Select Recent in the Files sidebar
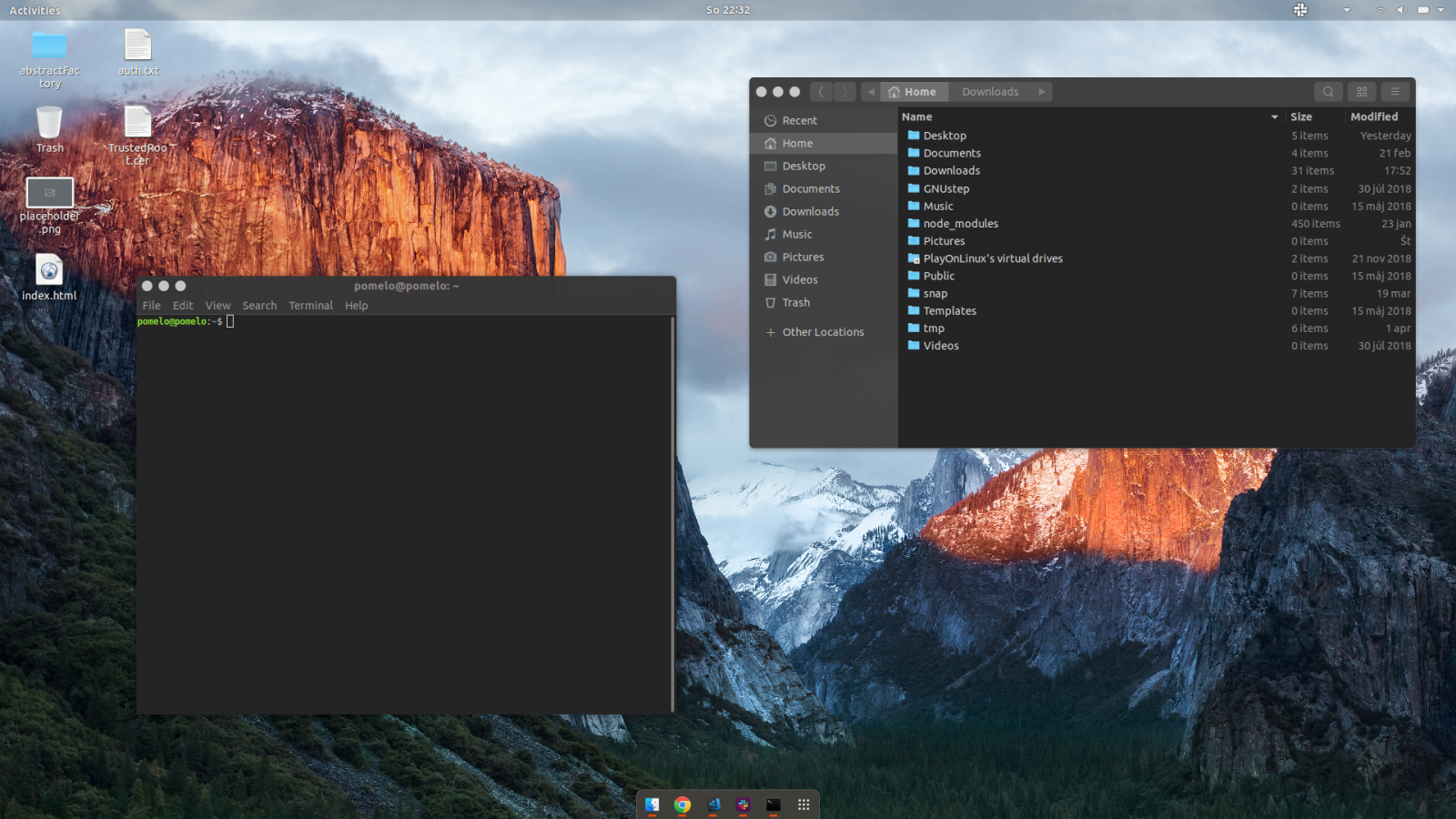This screenshot has width=1456, height=819. coord(800,119)
